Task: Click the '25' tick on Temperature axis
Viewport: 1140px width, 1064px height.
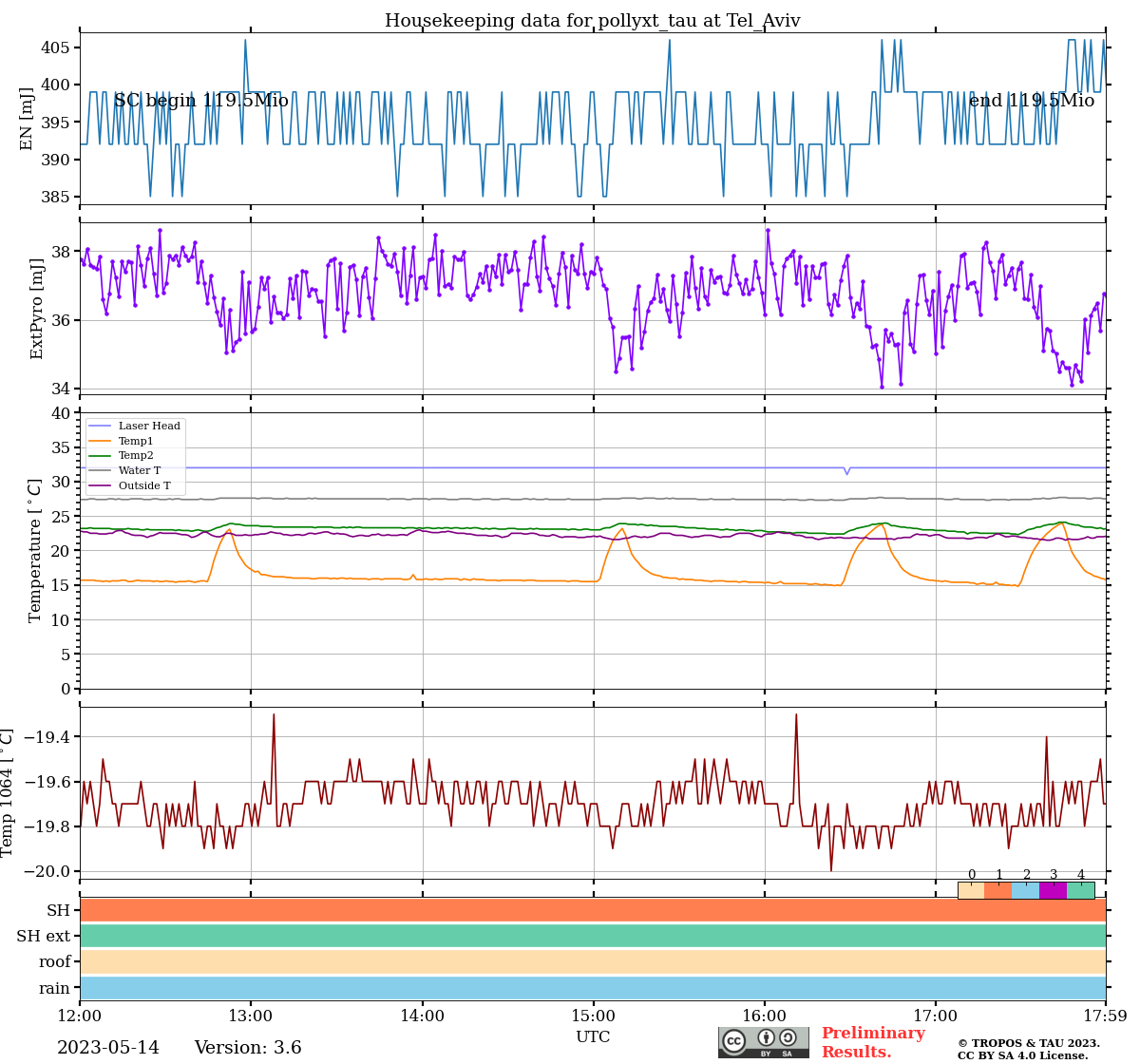Action: tap(62, 517)
